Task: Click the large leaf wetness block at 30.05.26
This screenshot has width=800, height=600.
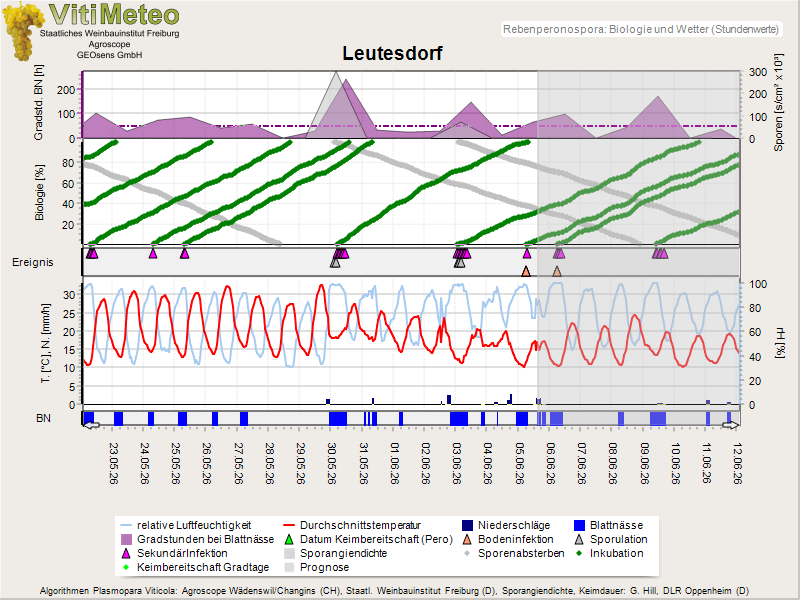Action: pyautogui.click(x=338, y=419)
